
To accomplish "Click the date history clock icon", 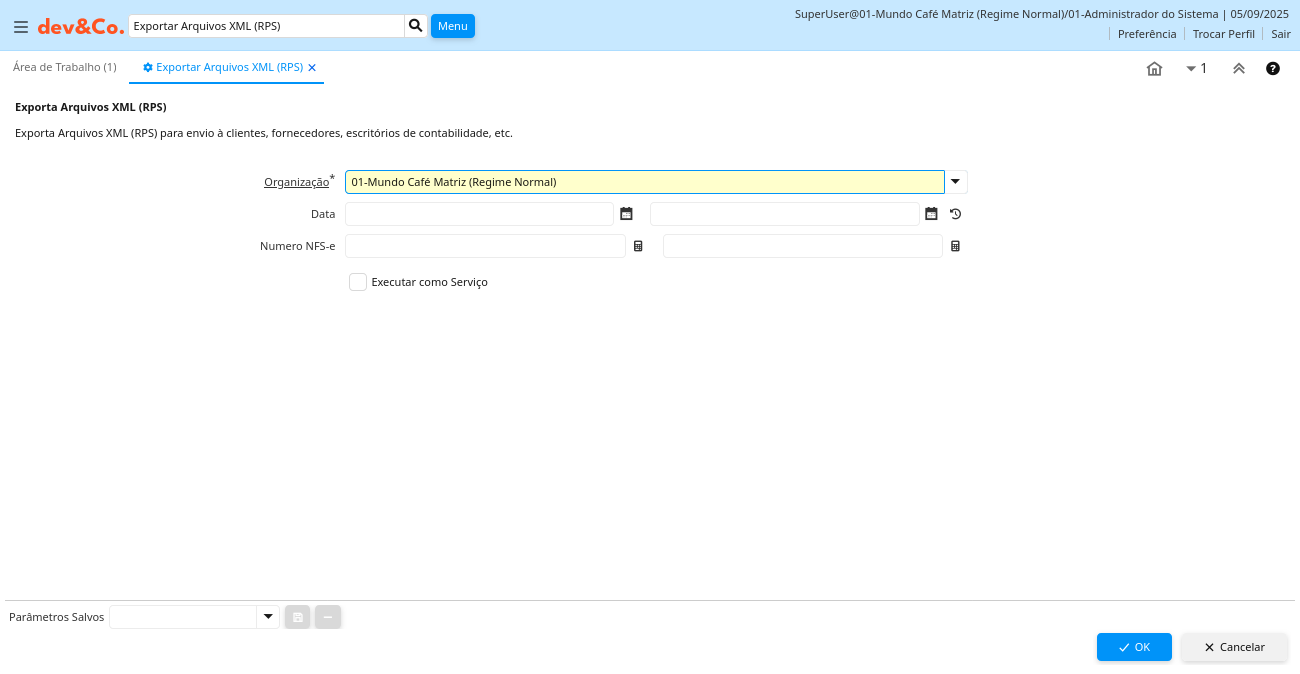I will tap(955, 214).
